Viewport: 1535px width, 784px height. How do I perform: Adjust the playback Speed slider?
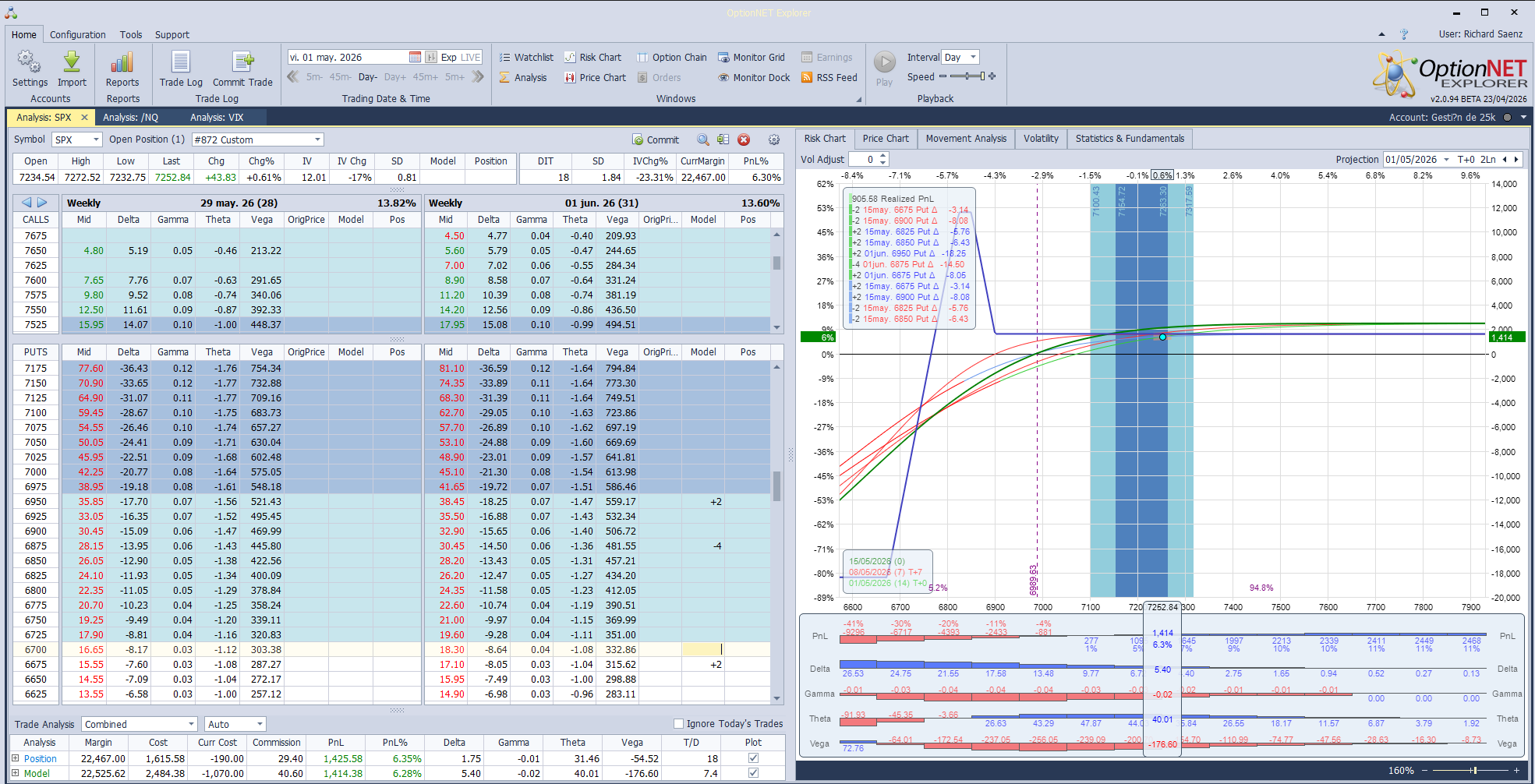point(967,76)
